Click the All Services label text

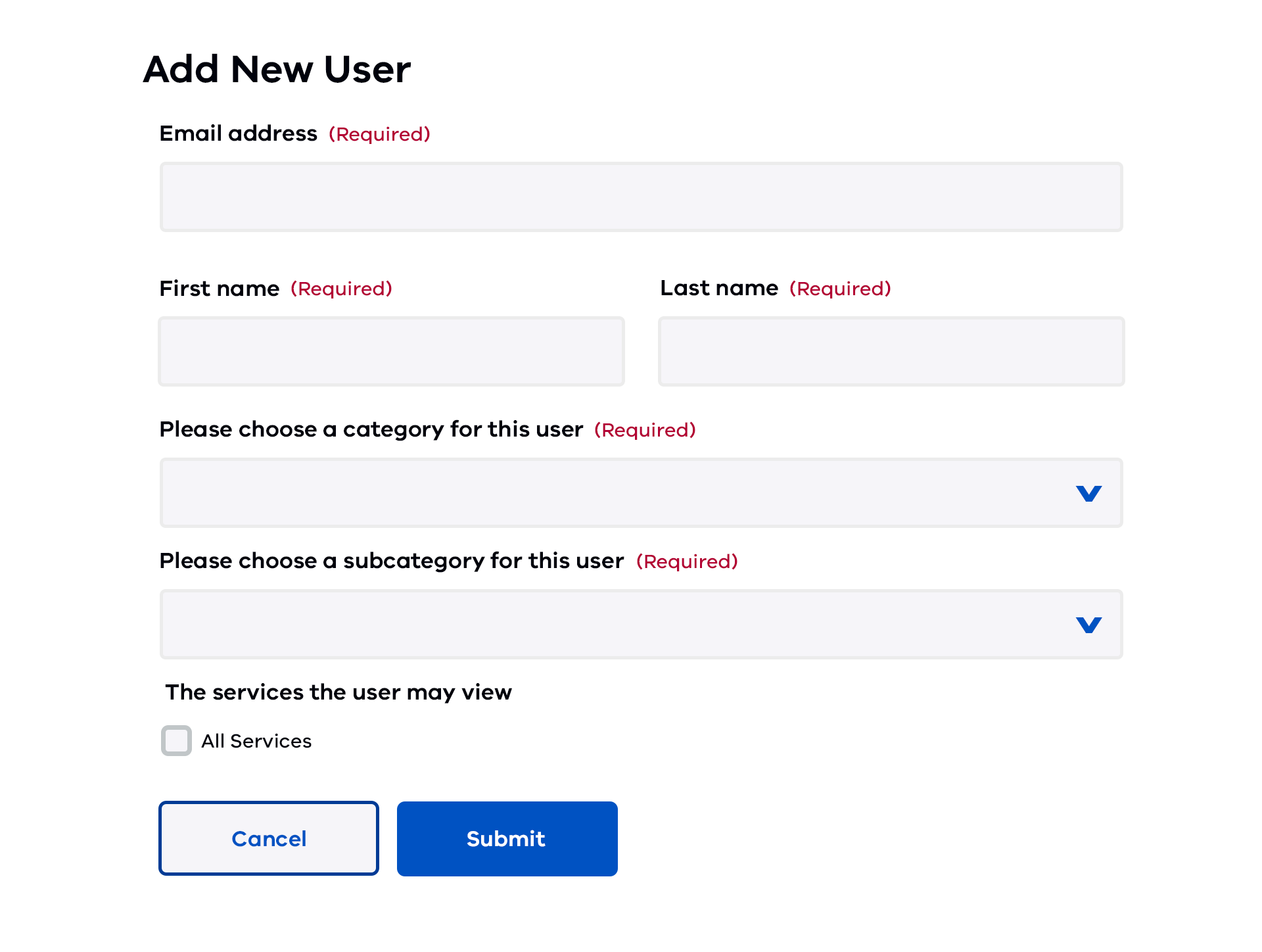(256, 741)
